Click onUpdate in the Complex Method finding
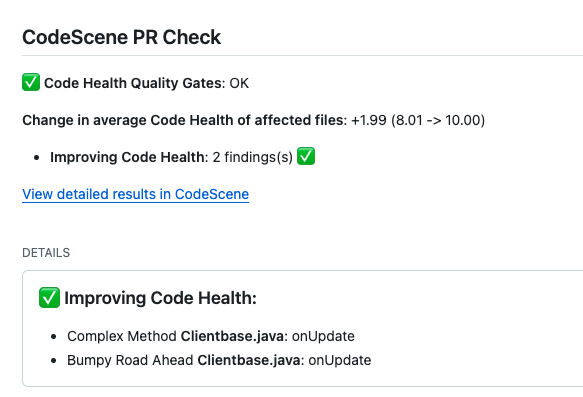The width and height of the screenshot is (583, 397). point(323,336)
